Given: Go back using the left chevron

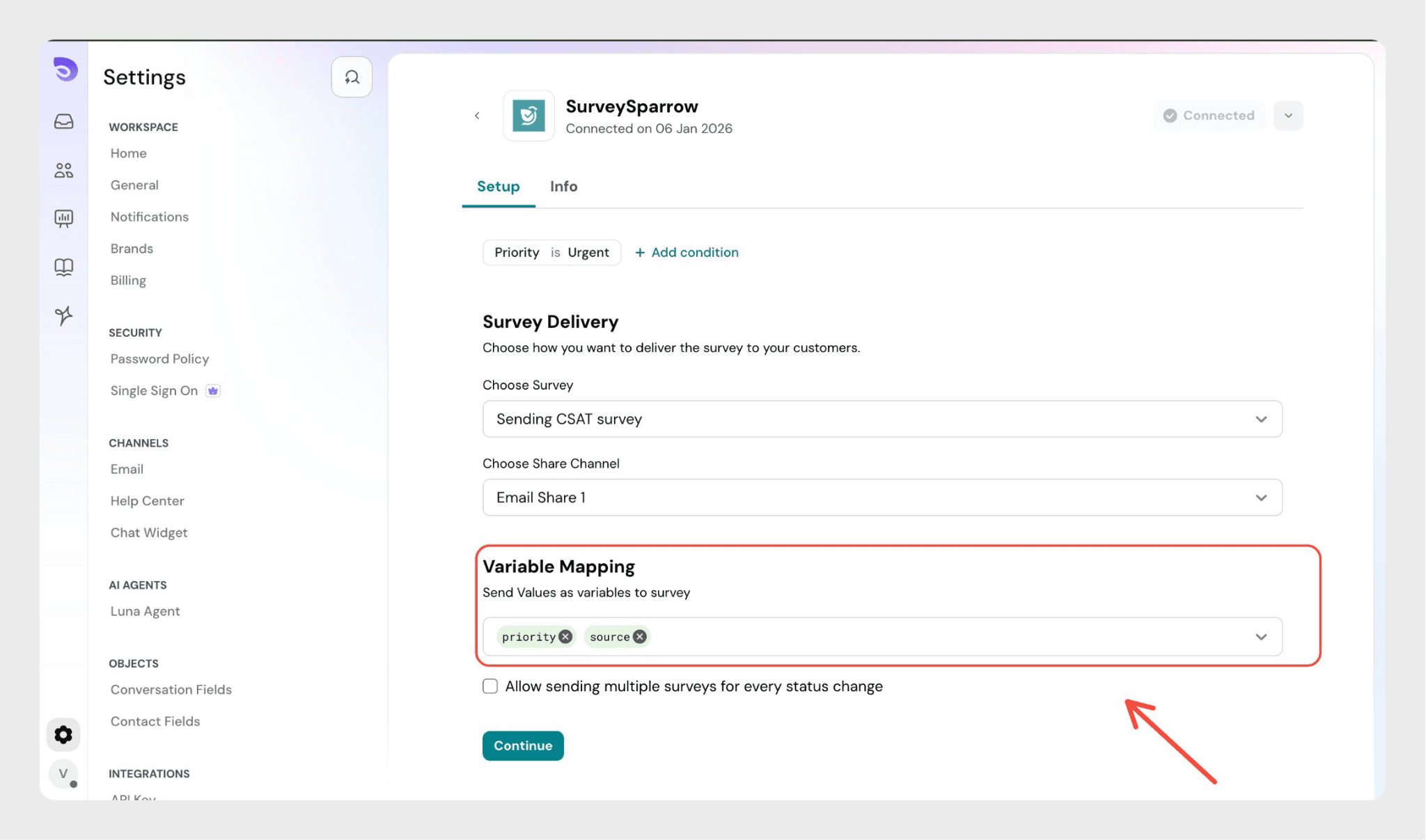Looking at the screenshot, I should pyautogui.click(x=477, y=116).
